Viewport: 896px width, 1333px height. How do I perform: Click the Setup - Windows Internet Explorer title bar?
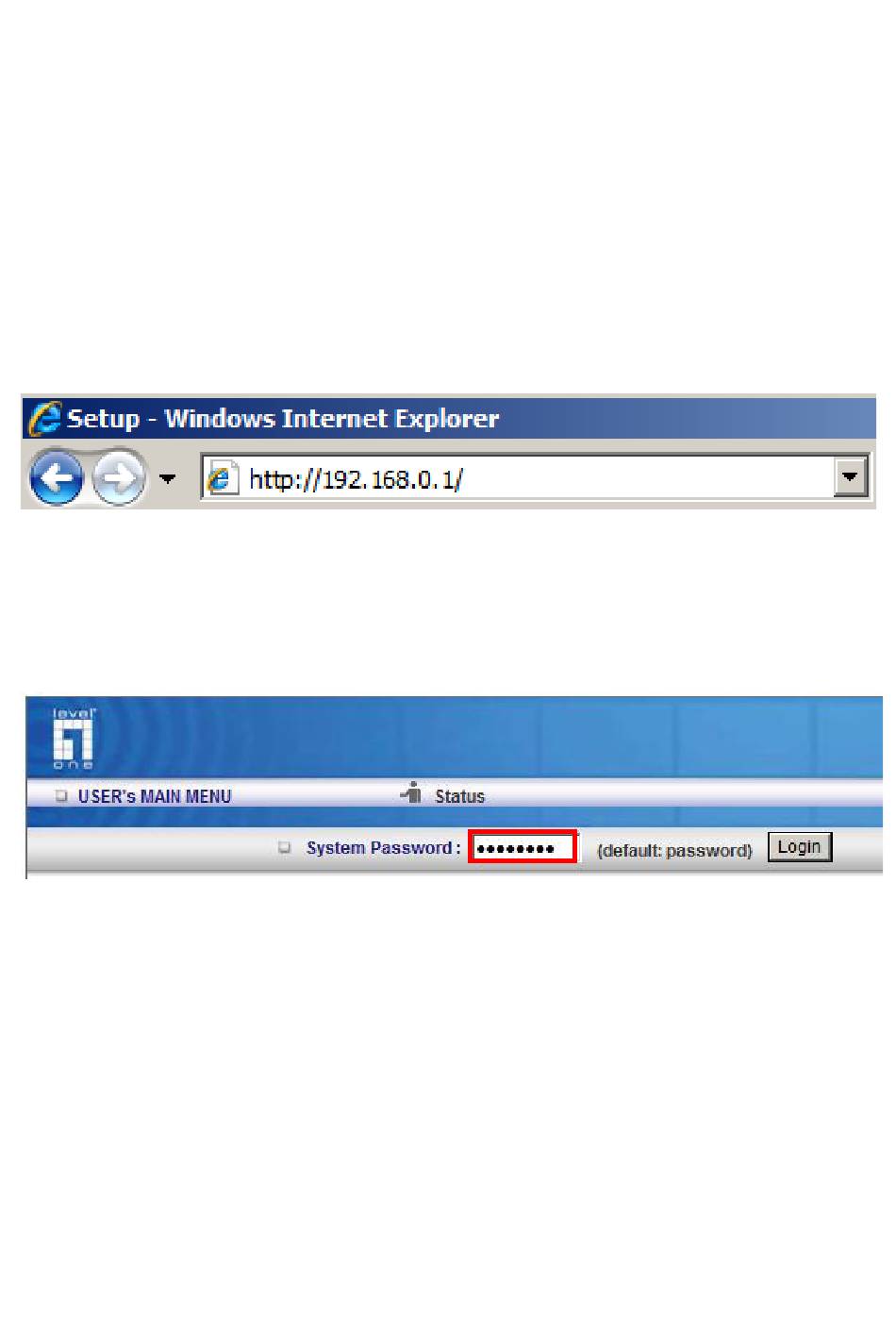[x=449, y=417]
